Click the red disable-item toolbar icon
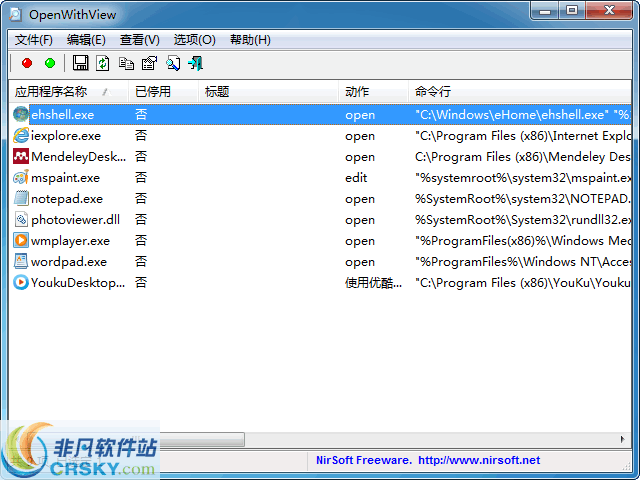This screenshot has height=480, width=640. point(27,63)
